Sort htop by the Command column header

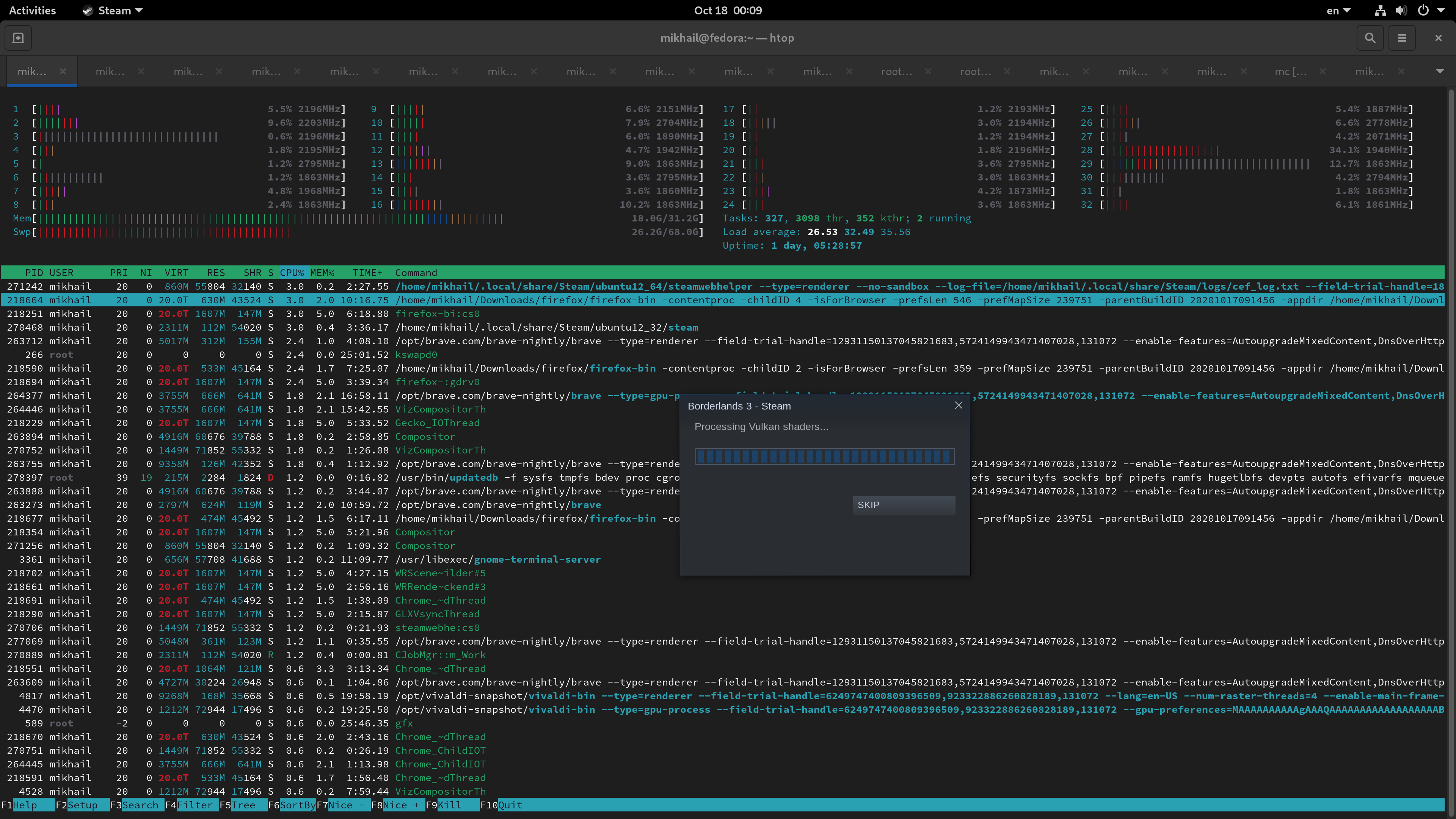416,273
